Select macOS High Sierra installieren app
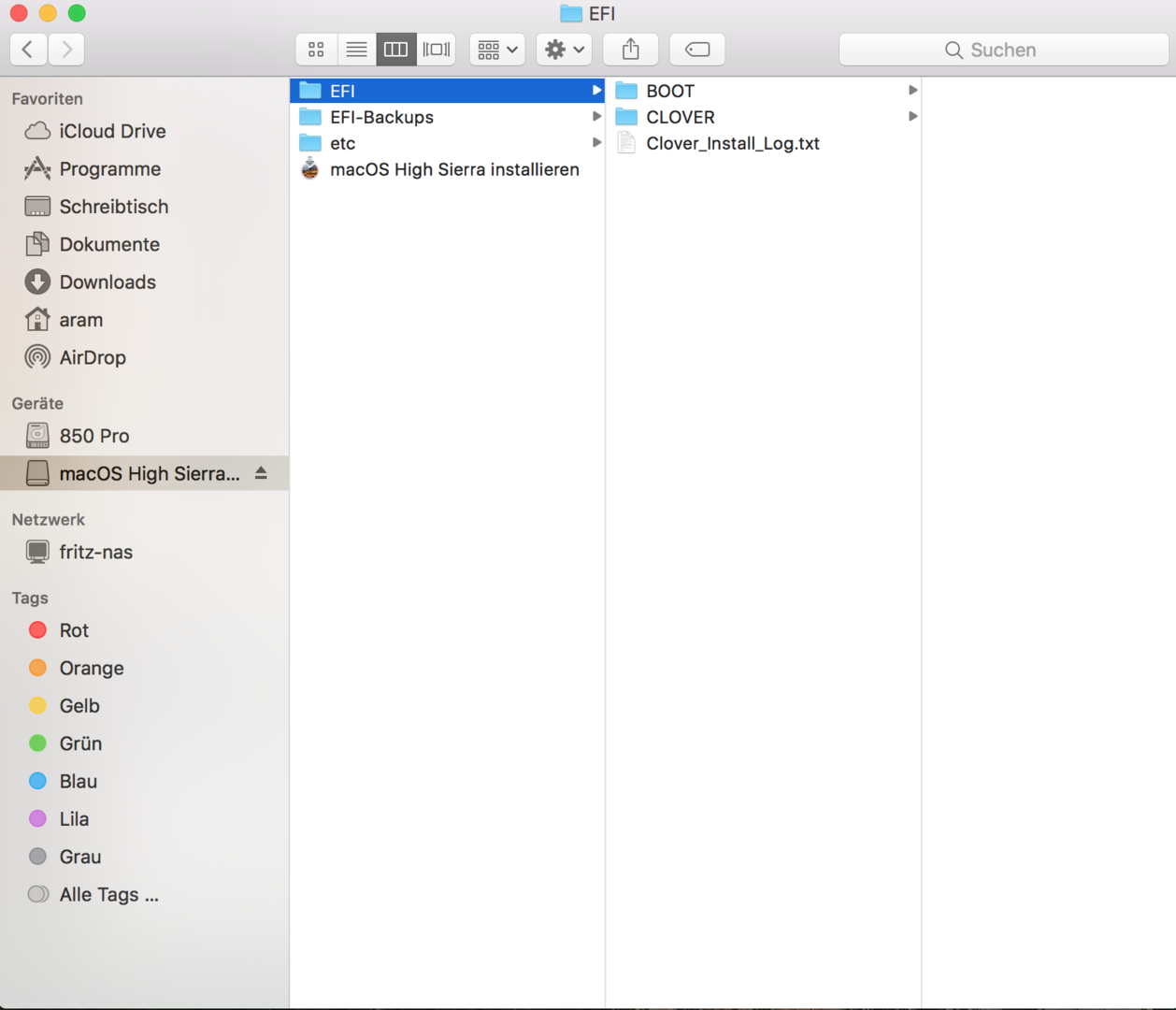The image size is (1176, 1010). (x=447, y=169)
